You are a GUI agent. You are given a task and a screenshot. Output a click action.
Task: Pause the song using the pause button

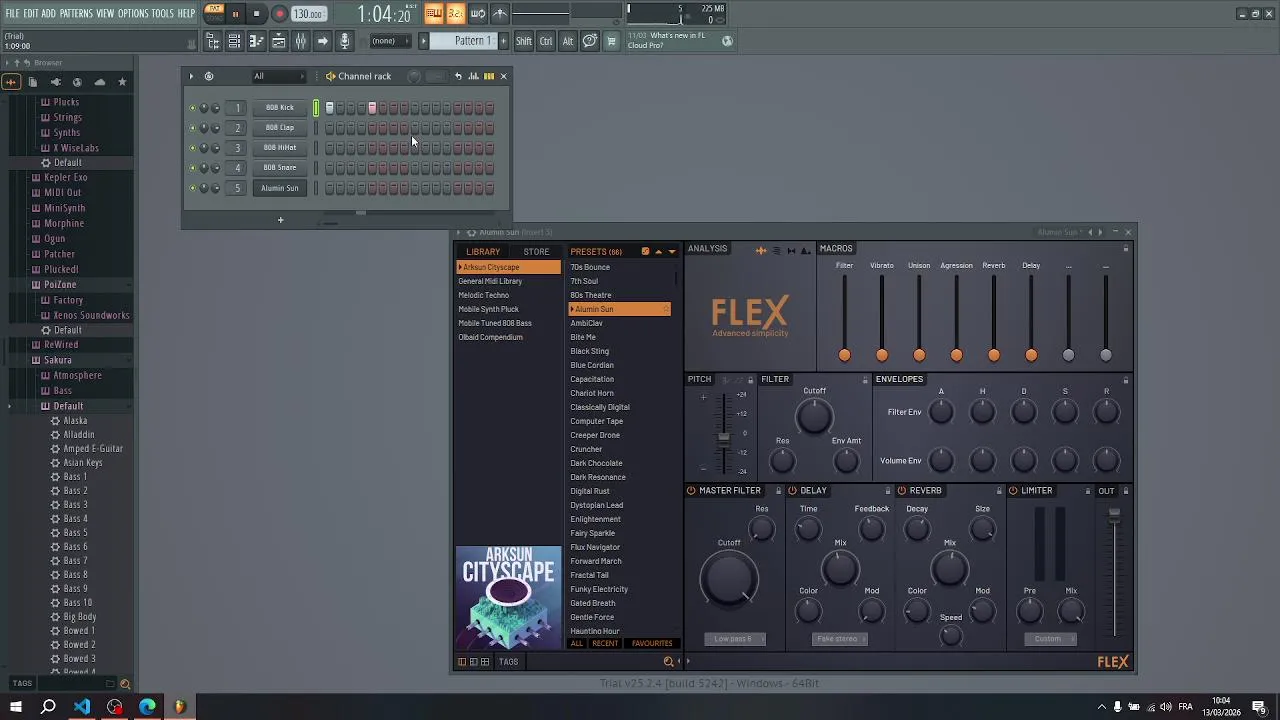[235, 14]
